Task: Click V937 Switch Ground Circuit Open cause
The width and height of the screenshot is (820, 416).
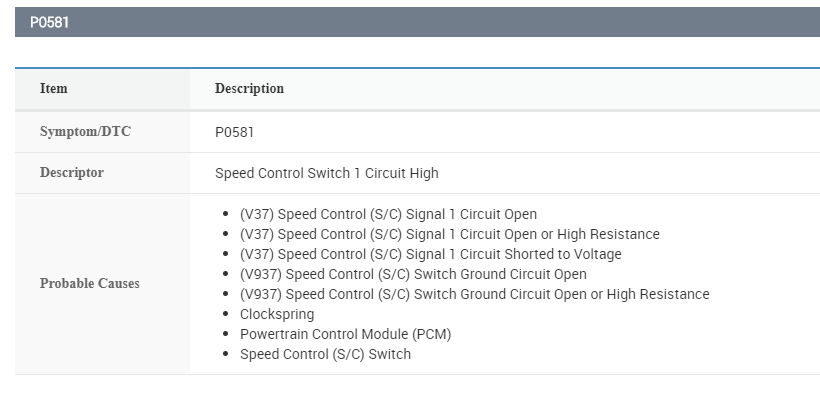Action: click(413, 274)
